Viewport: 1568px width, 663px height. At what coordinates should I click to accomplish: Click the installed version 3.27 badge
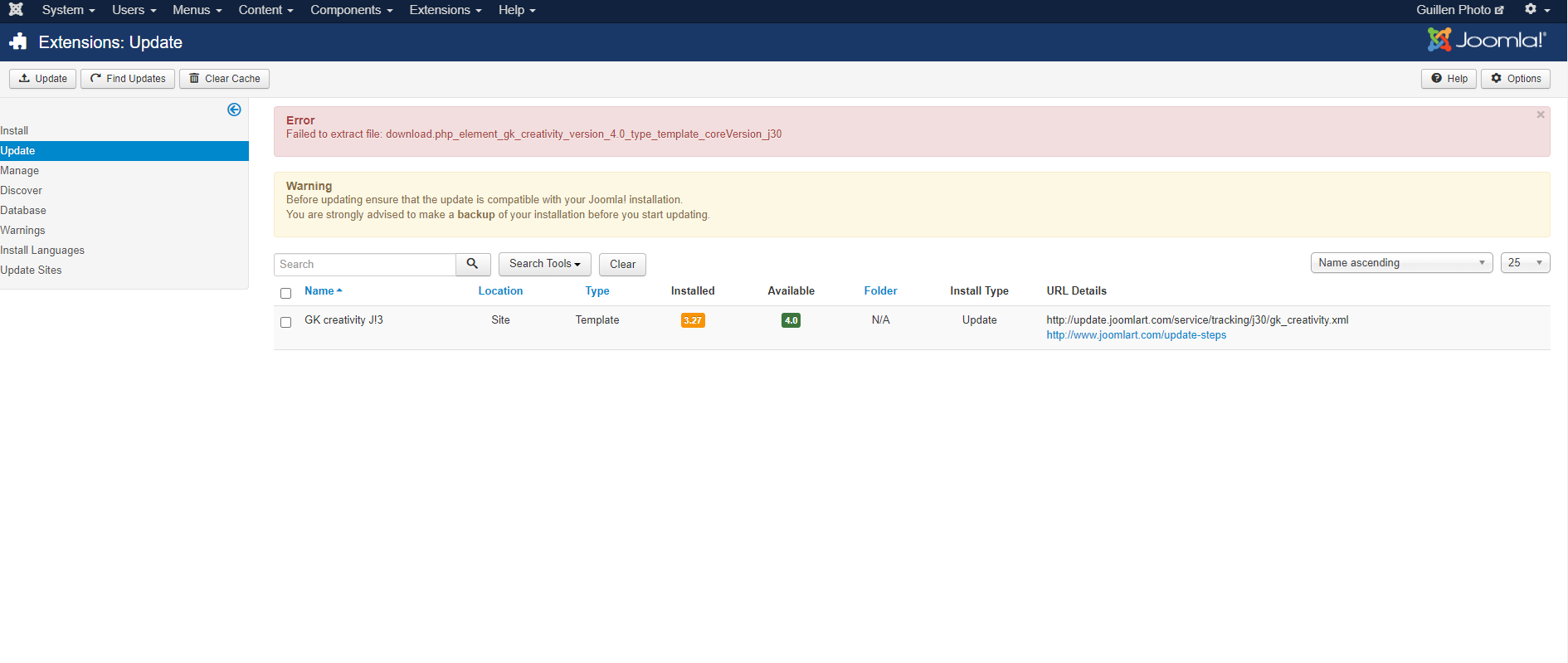tap(693, 320)
